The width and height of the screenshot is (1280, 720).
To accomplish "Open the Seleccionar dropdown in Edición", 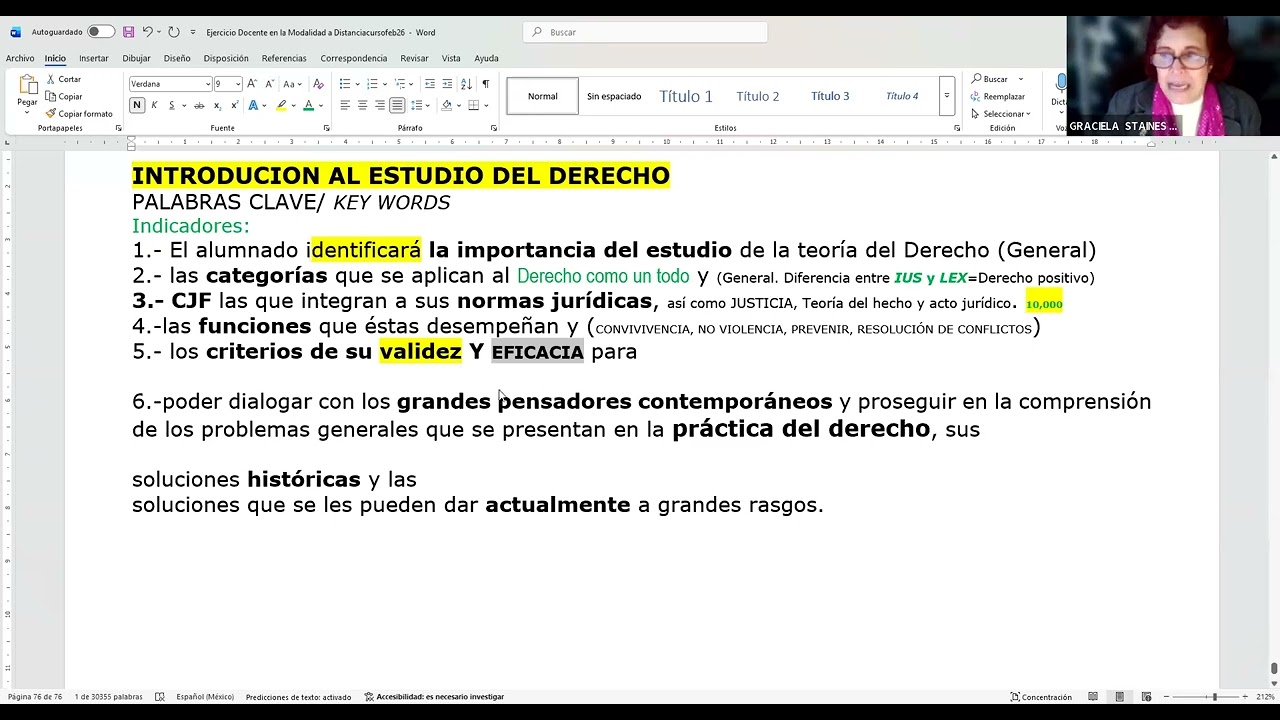I will [1000, 113].
